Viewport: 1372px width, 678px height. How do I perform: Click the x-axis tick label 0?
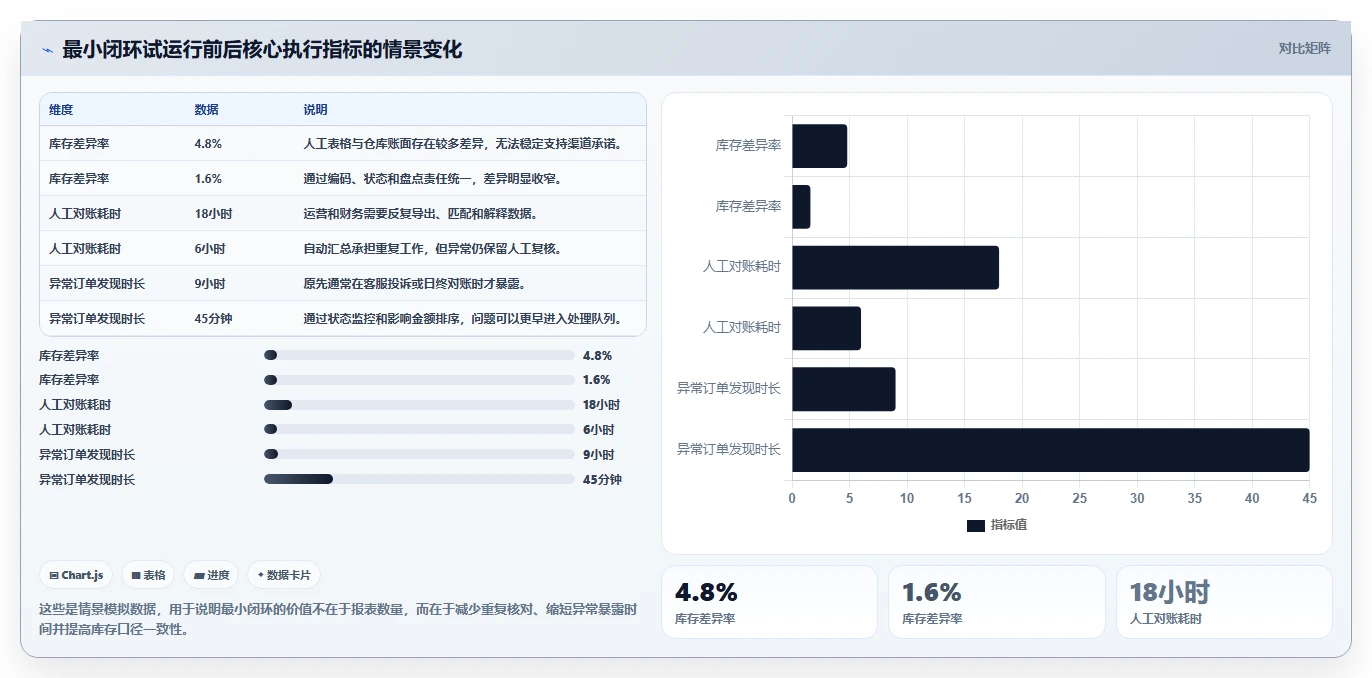pyautogui.click(x=792, y=498)
